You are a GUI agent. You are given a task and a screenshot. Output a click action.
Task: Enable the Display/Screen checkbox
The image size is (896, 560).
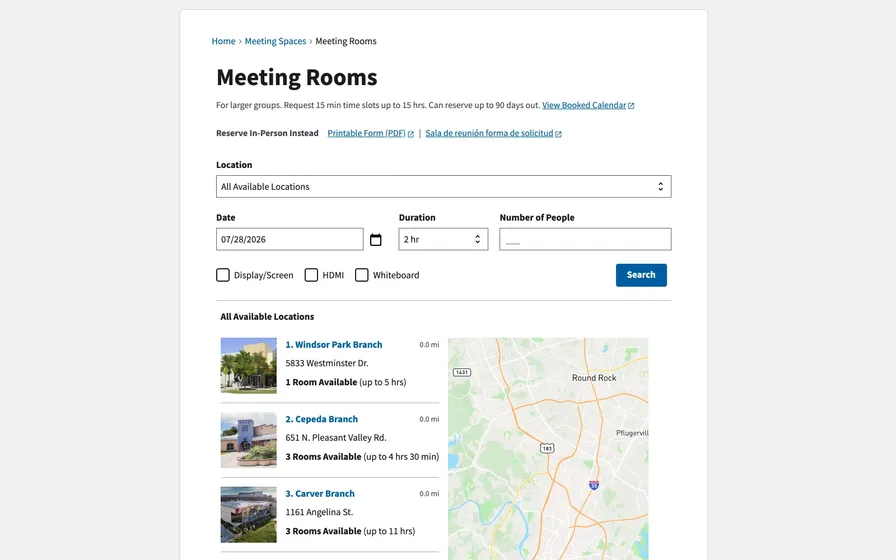(223, 275)
